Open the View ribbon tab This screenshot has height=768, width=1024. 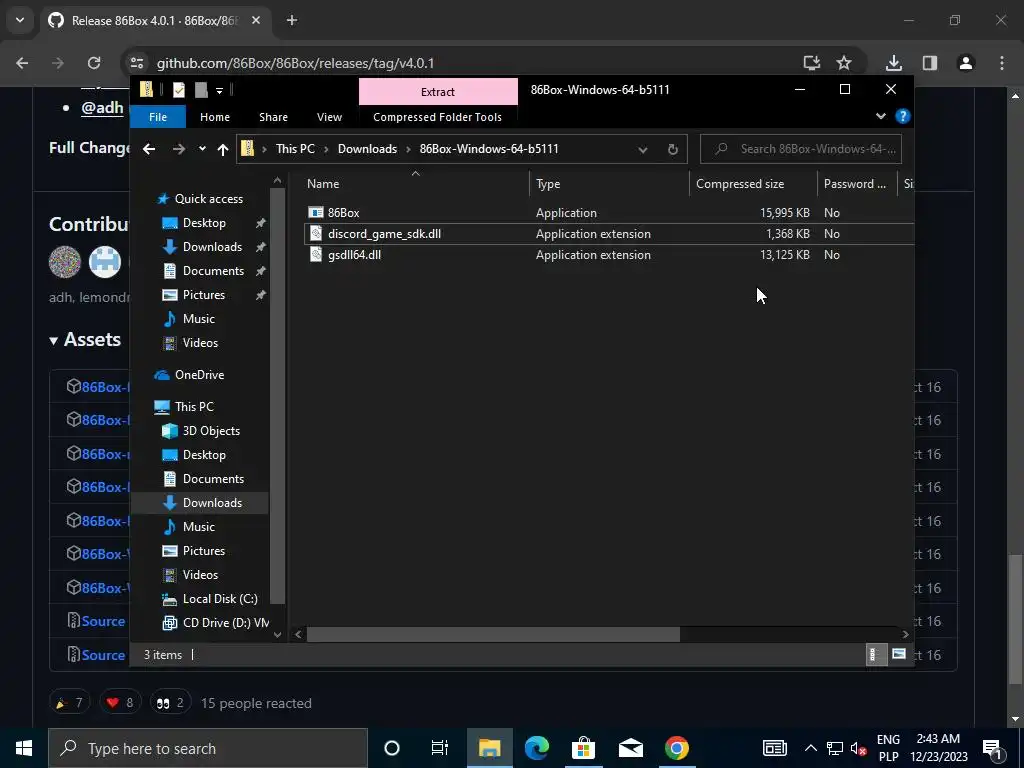click(x=329, y=117)
